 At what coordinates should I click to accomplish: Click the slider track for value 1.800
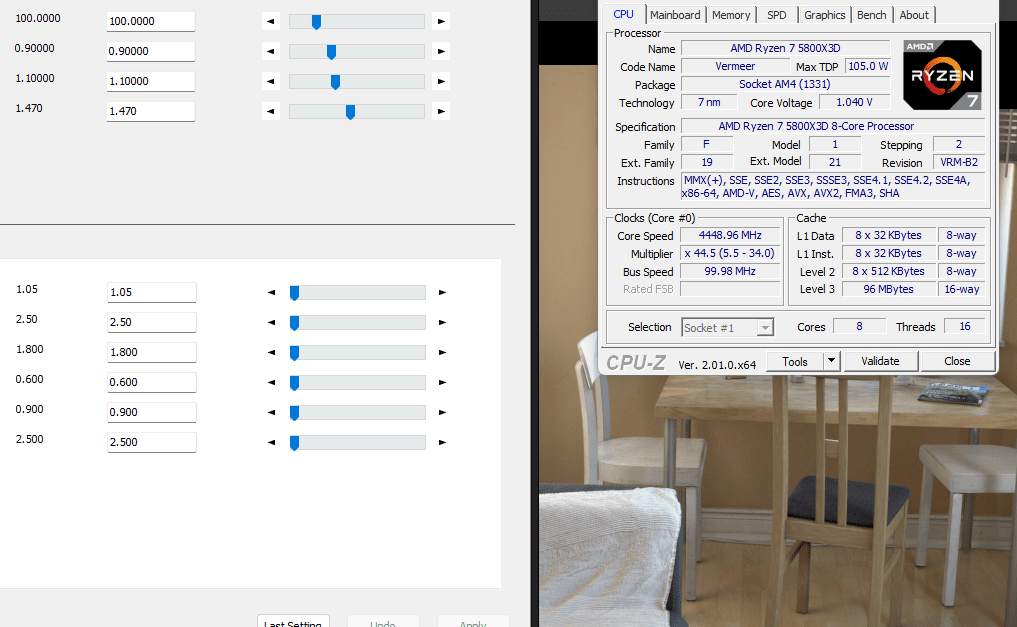pyautogui.click(x=357, y=352)
